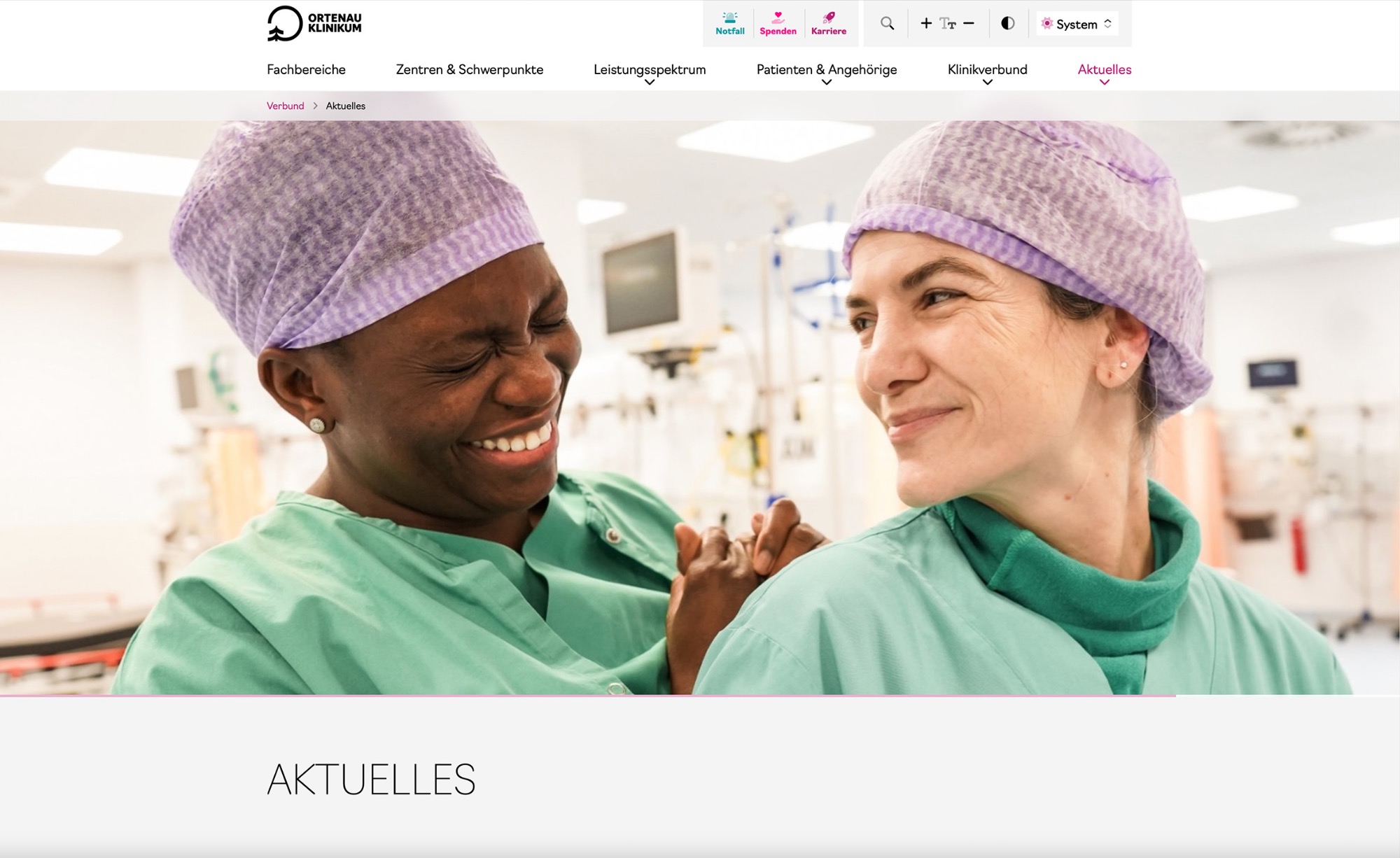This screenshot has height=858, width=1400.
Task: Click the pink hero slider progress bar
Action: pos(588,696)
